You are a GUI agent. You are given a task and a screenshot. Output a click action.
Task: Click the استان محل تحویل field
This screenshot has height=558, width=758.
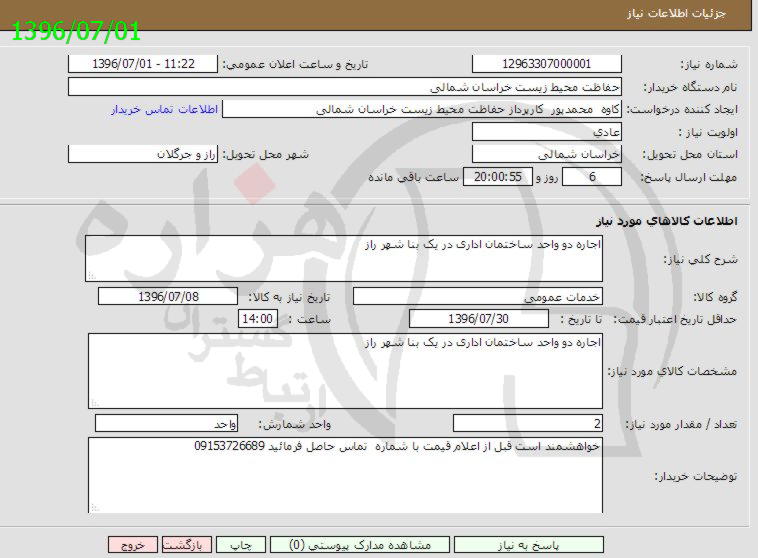[x=547, y=154]
